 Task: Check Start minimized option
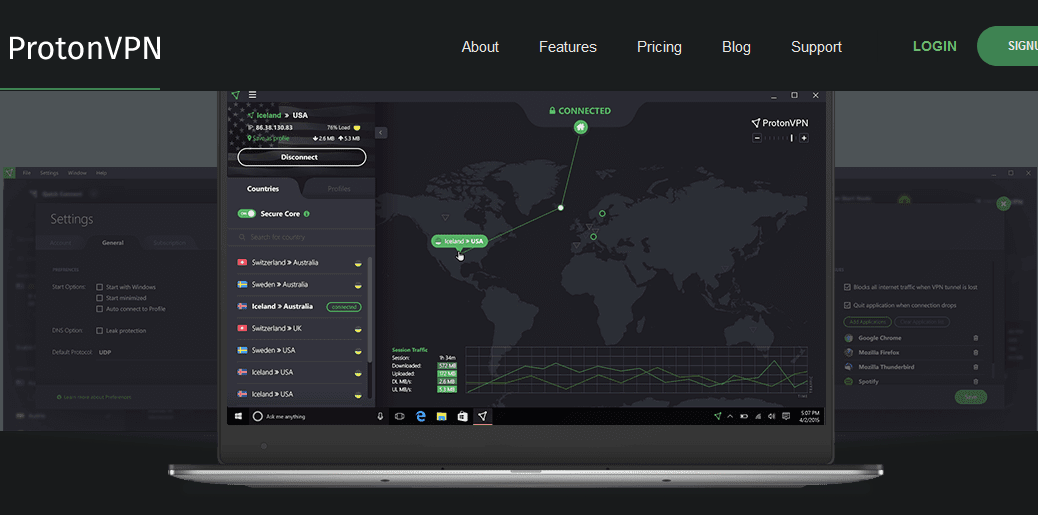99,298
